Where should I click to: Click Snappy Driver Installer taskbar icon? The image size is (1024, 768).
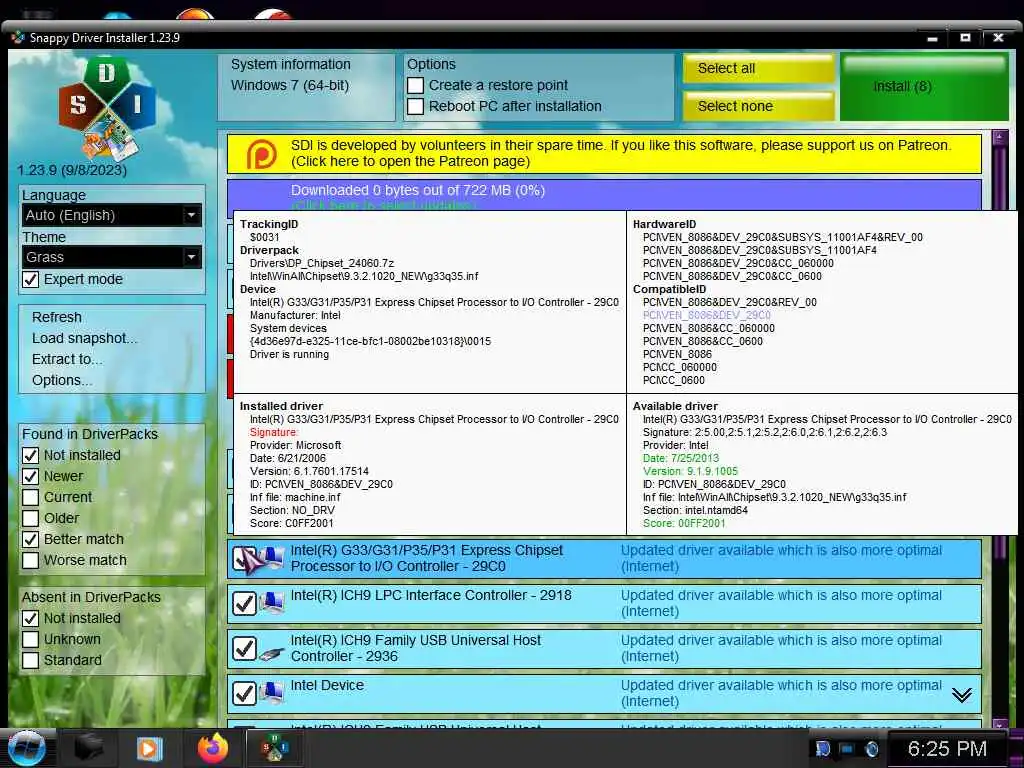(275, 748)
